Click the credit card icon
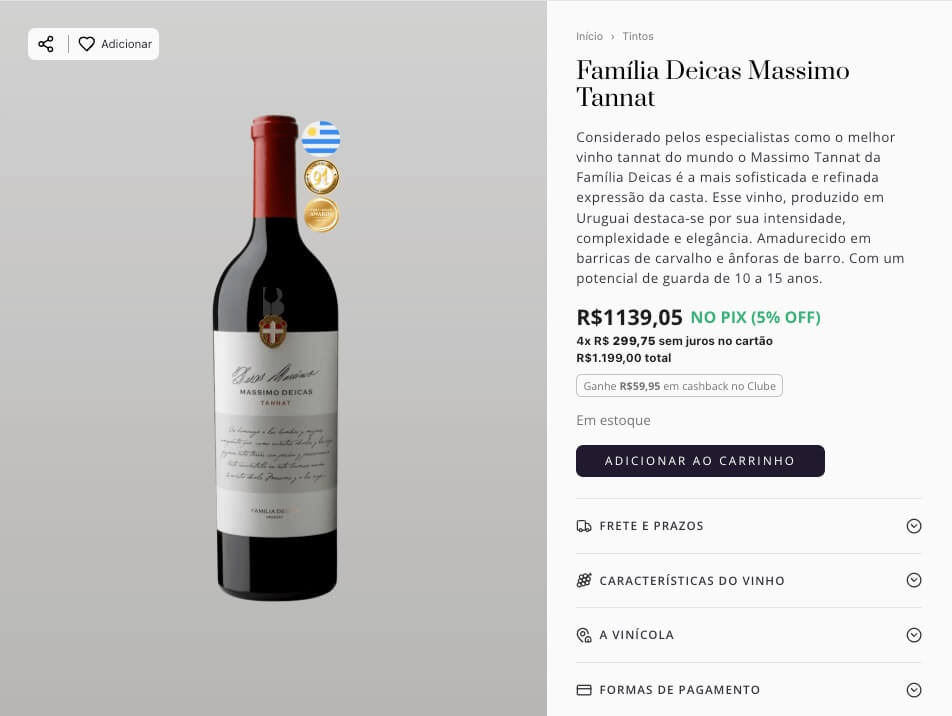952x716 pixels. [584, 690]
